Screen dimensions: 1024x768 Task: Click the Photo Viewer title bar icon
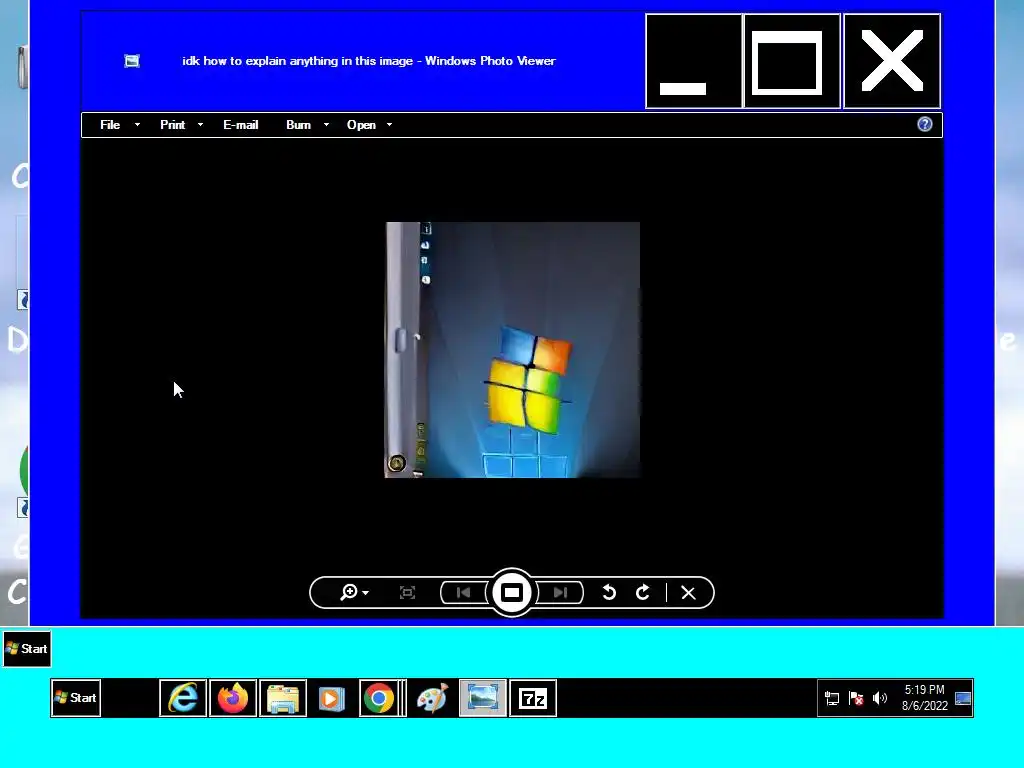click(132, 61)
